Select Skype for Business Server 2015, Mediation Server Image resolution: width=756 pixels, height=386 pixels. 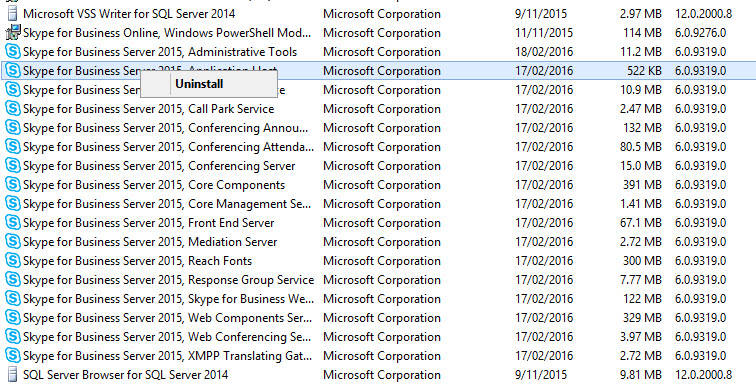click(x=150, y=242)
